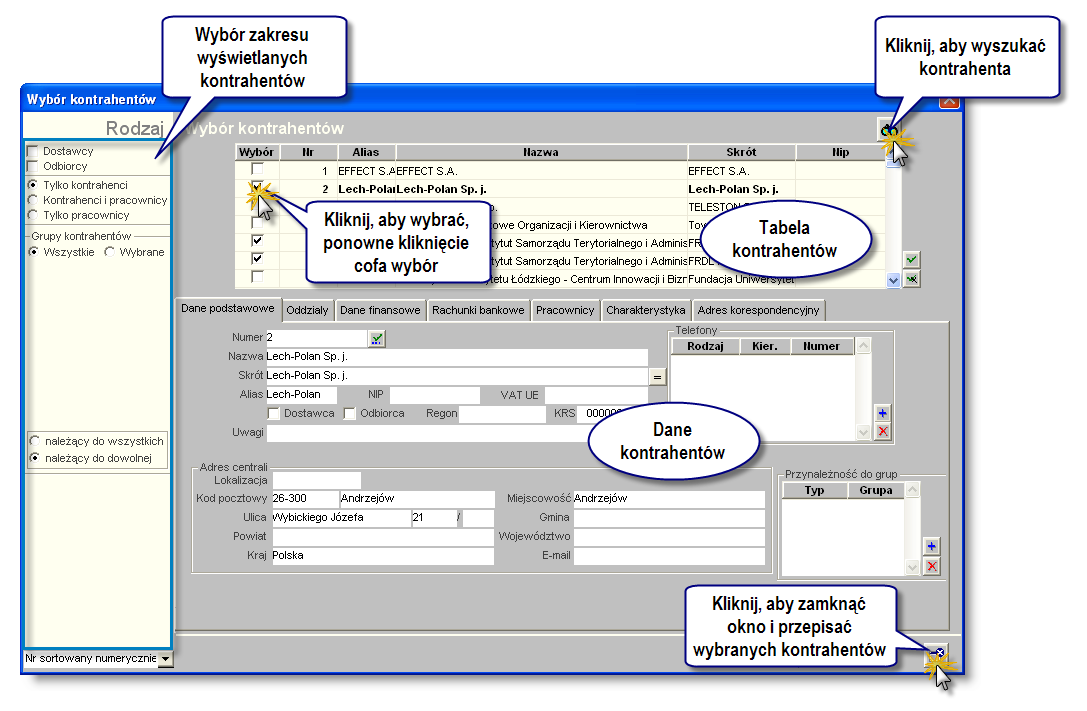Switch to the Charakterystyka tab
1087x711 pixels.
(x=646, y=310)
